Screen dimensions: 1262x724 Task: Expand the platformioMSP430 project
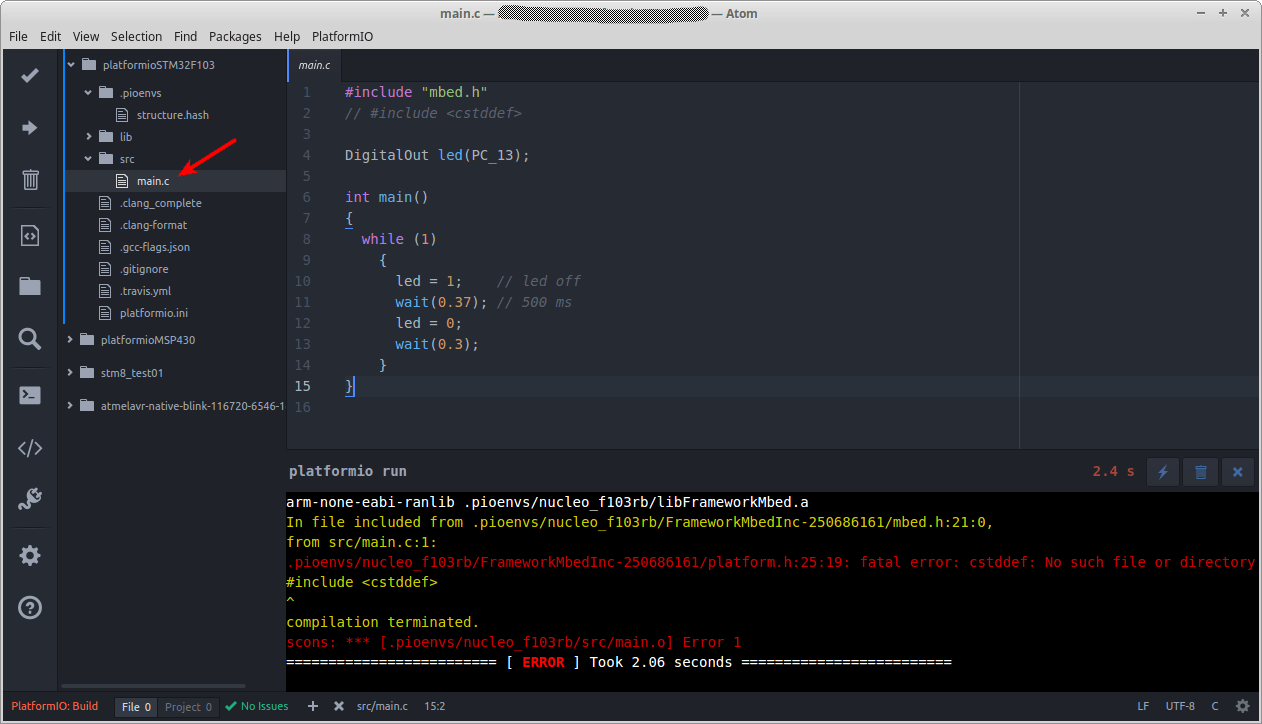70,340
